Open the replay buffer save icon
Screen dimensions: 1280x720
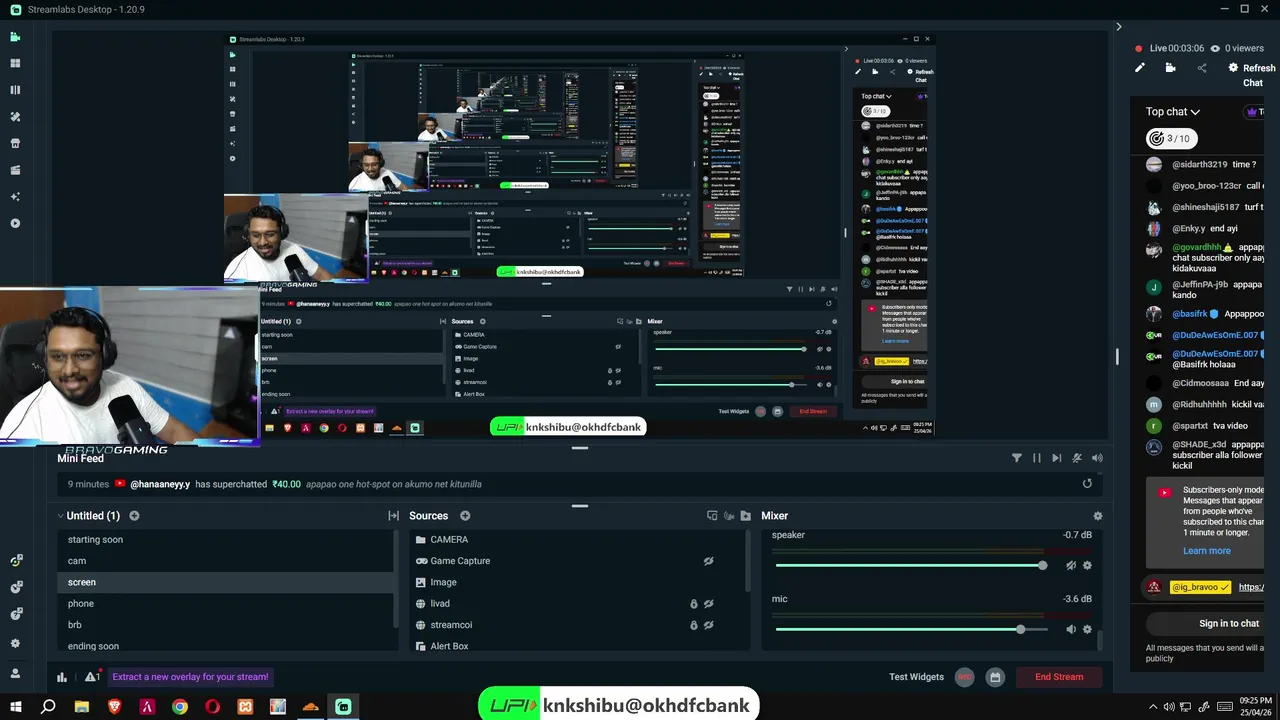[x=995, y=677]
